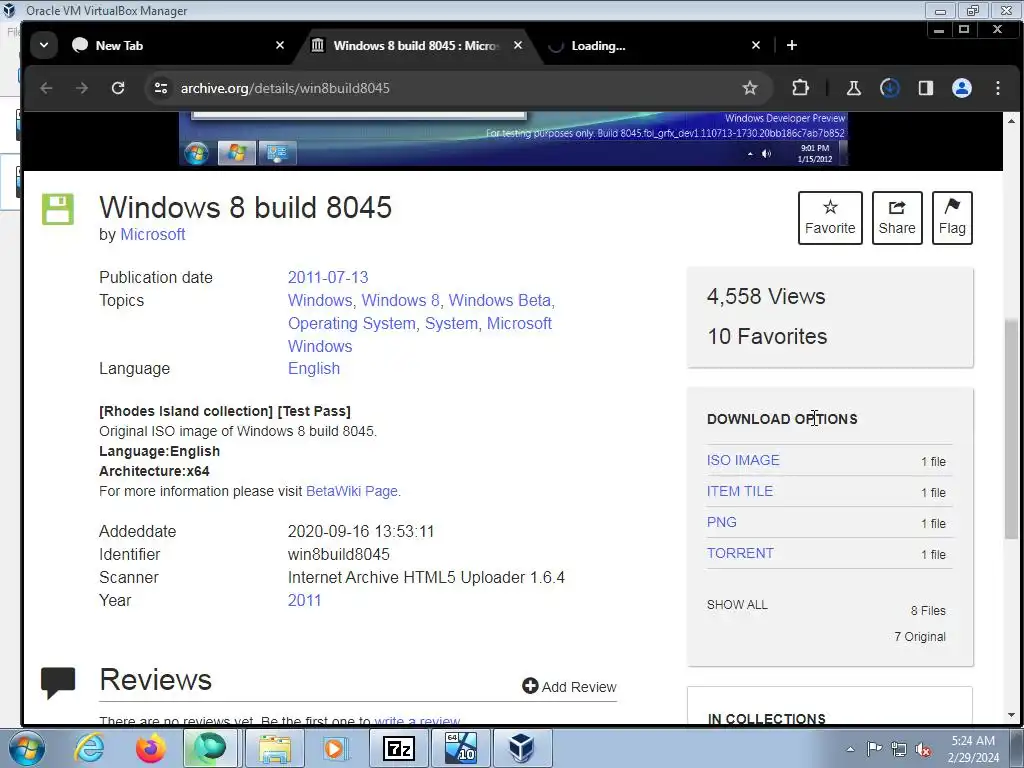Download the TORRENT option
Image resolution: width=1024 pixels, height=768 pixels.
pos(740,553)
